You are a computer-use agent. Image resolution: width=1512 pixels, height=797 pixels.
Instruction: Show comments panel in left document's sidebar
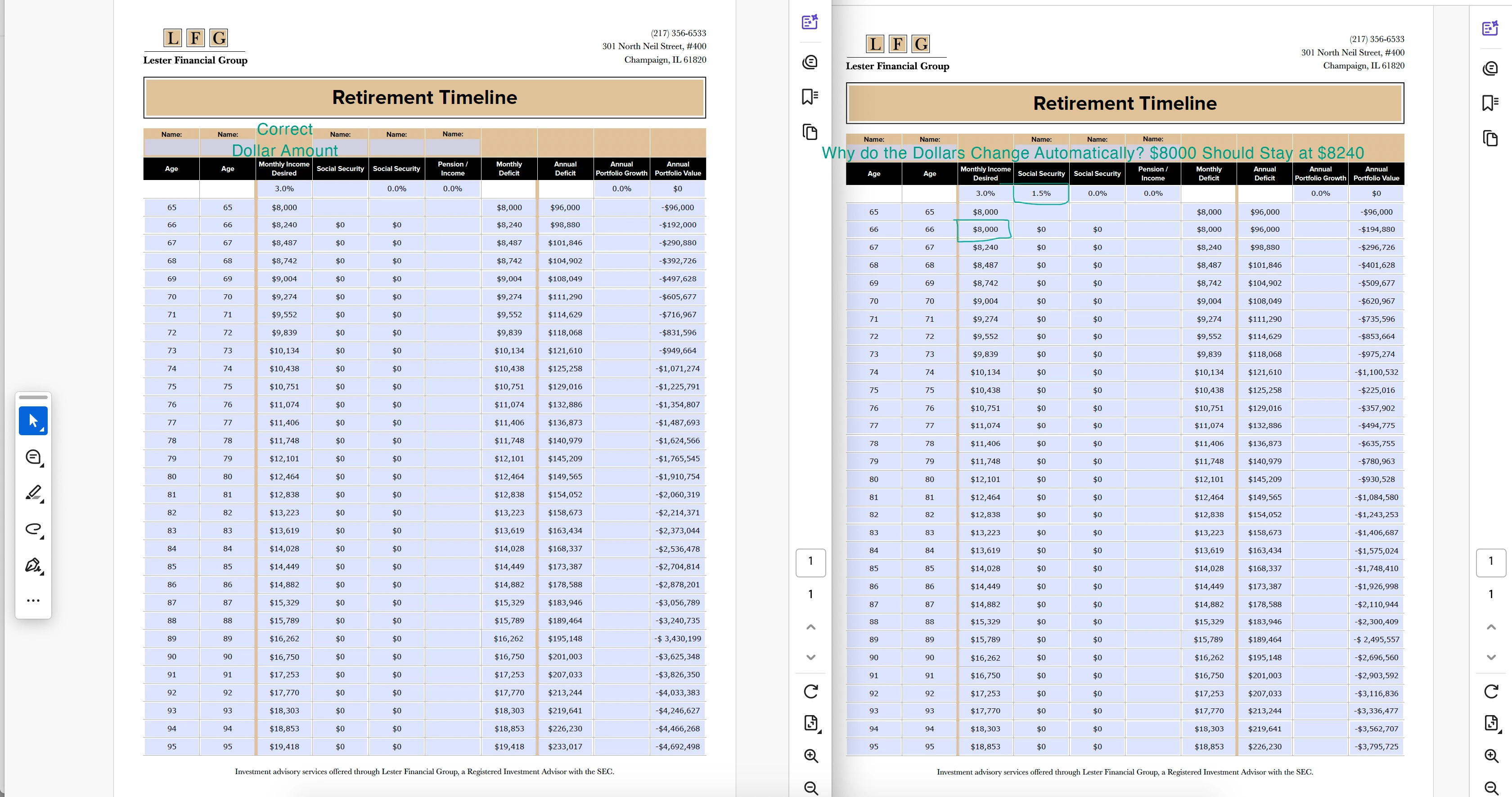810,62
